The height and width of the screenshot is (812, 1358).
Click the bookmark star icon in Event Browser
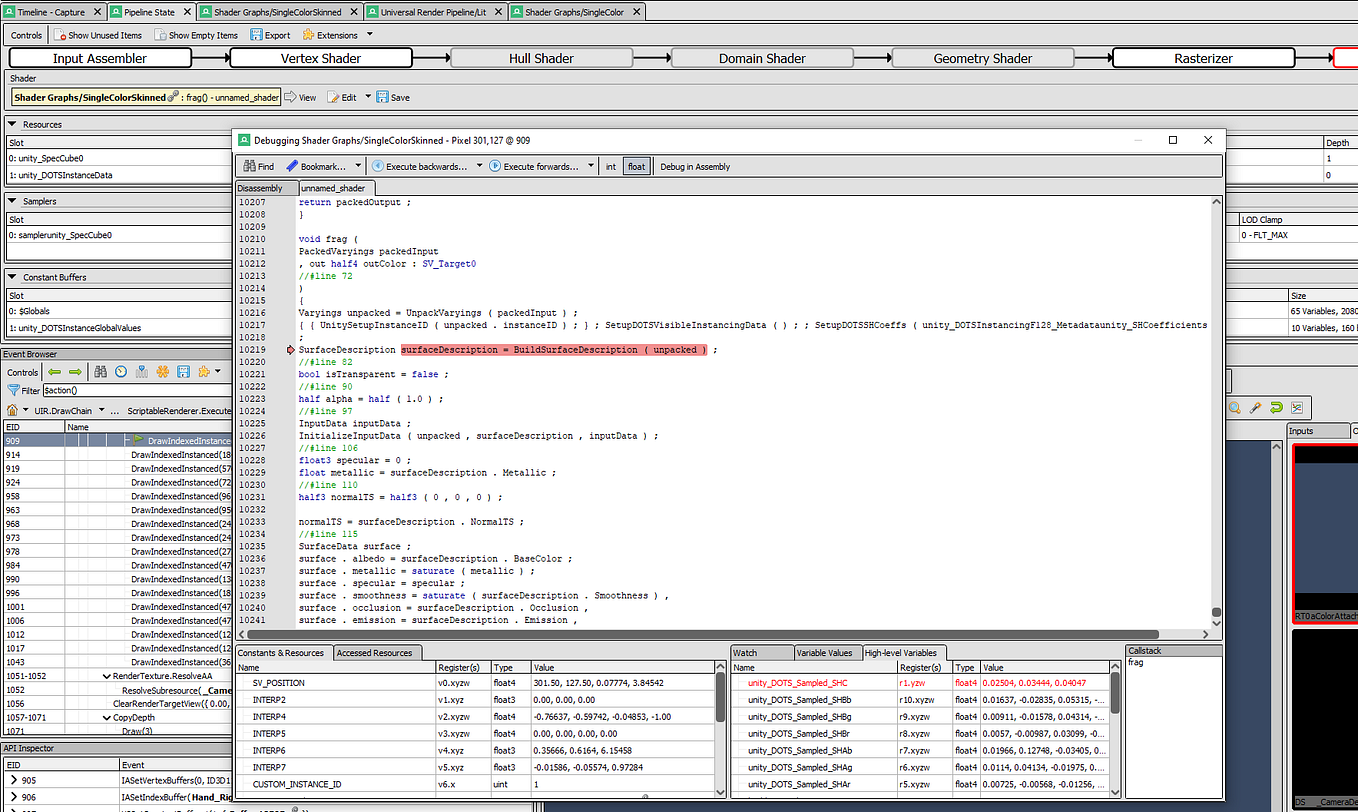tap(162, 371)
